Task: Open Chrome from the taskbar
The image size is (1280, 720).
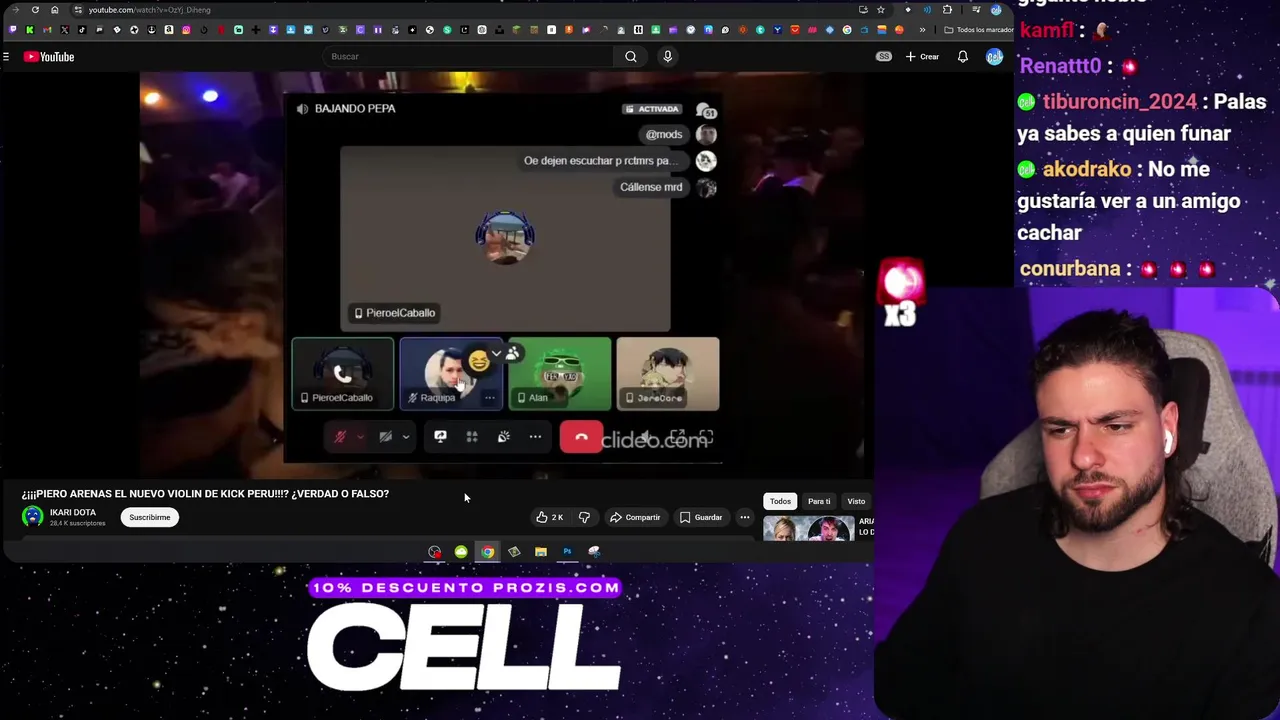Action: (487, 551)
